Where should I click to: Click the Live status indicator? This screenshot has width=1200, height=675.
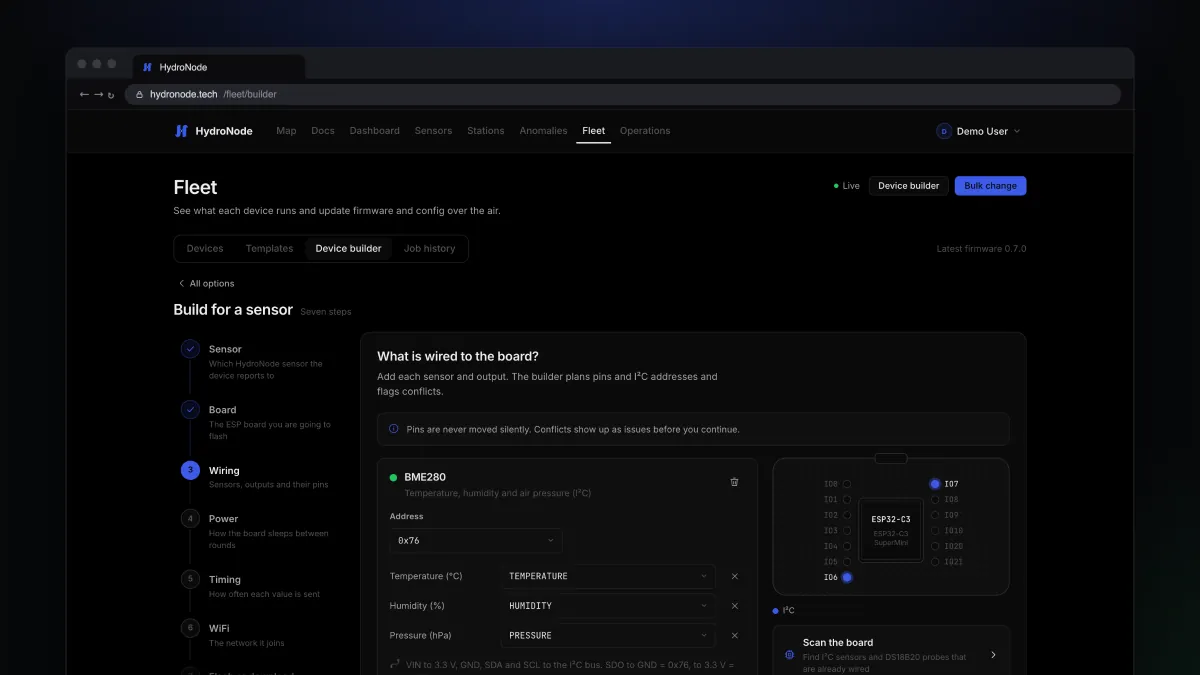click(x=847, y=186)
